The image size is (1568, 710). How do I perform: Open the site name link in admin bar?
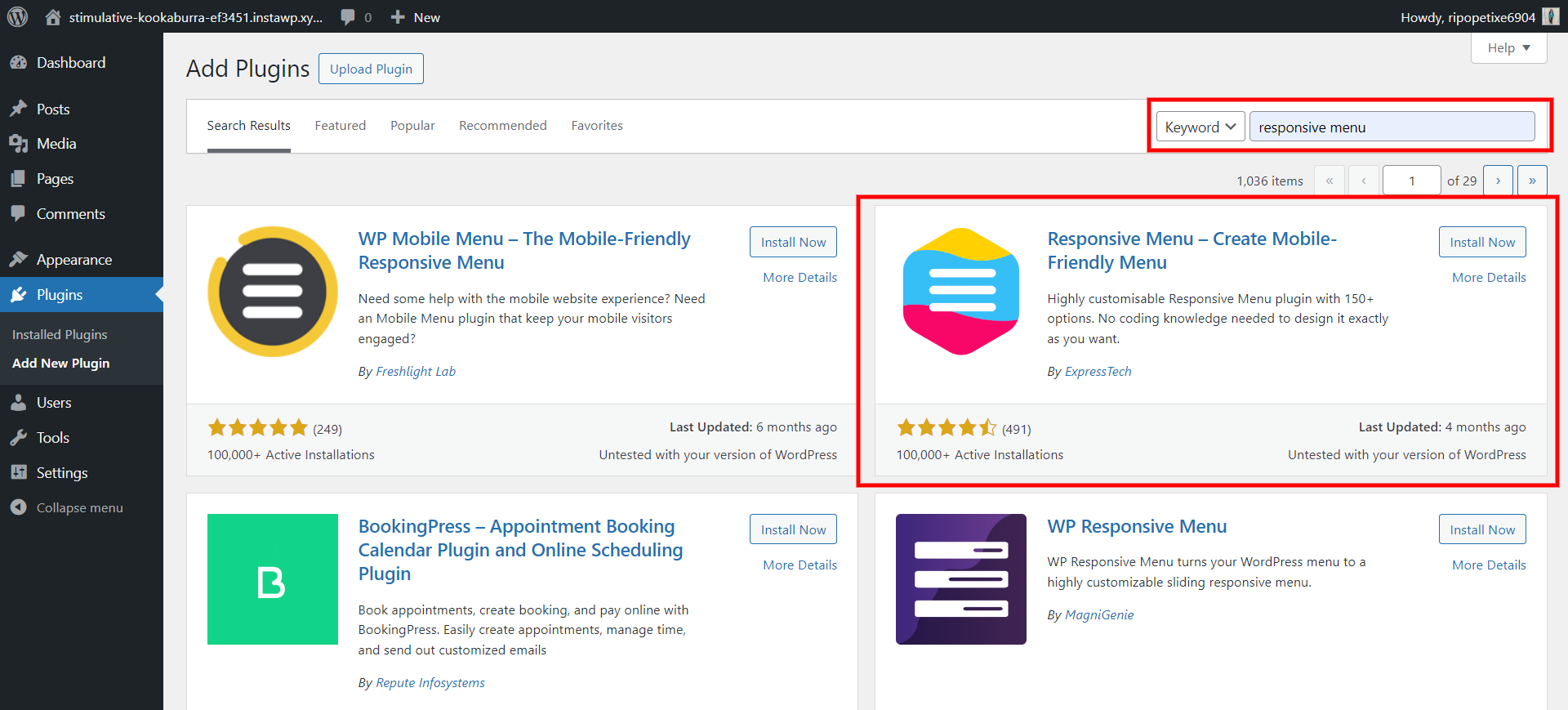(196, 17)
